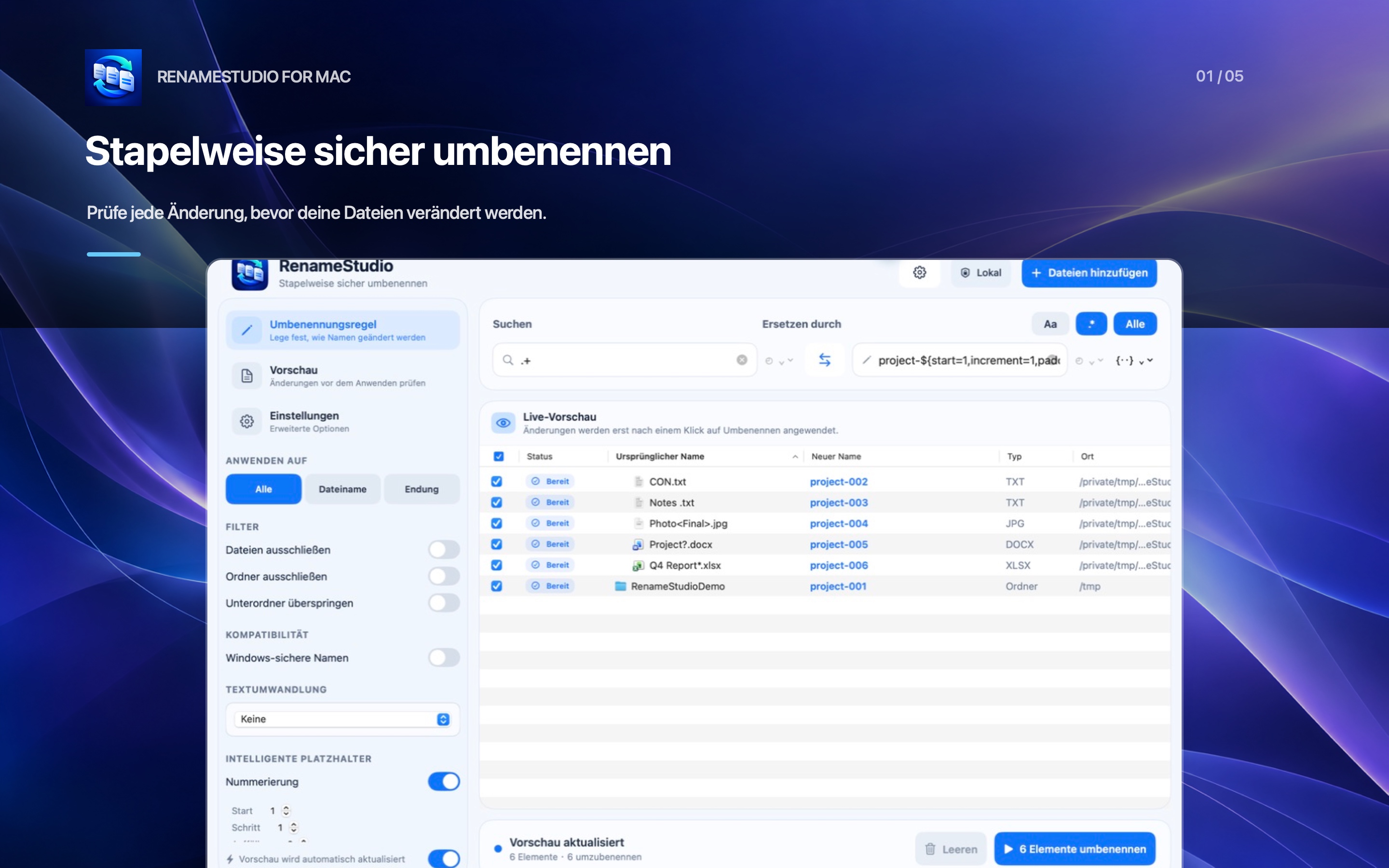Viewport: 1389px width, 868px height.
Task: Click the Lokal shield icon
Action: pos(965,272)
